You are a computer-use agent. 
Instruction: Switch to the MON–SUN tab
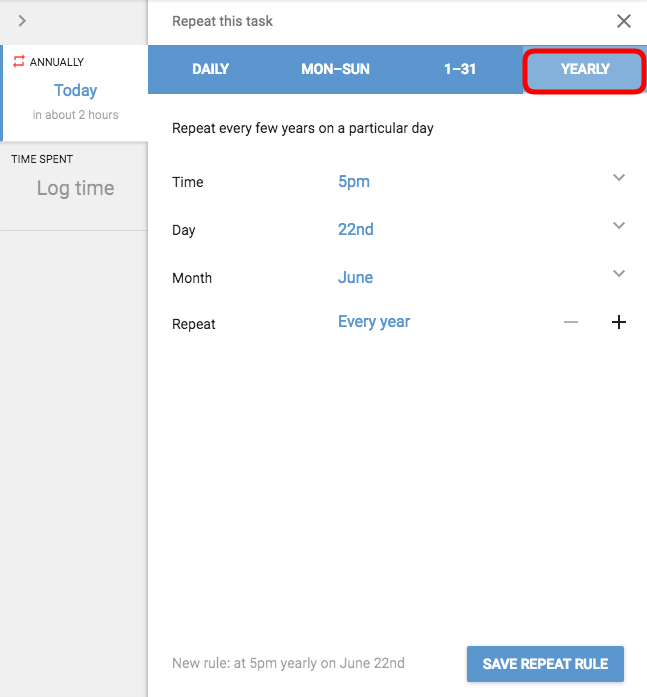pyautogui.click(x=335, y=69)
